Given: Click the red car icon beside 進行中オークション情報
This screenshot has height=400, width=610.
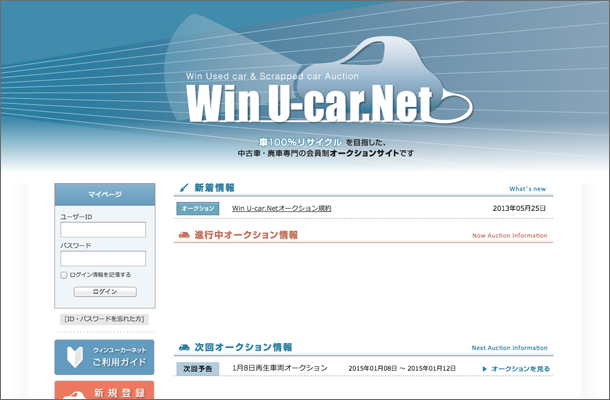Looking at the screenshot, I should (184, 235).
